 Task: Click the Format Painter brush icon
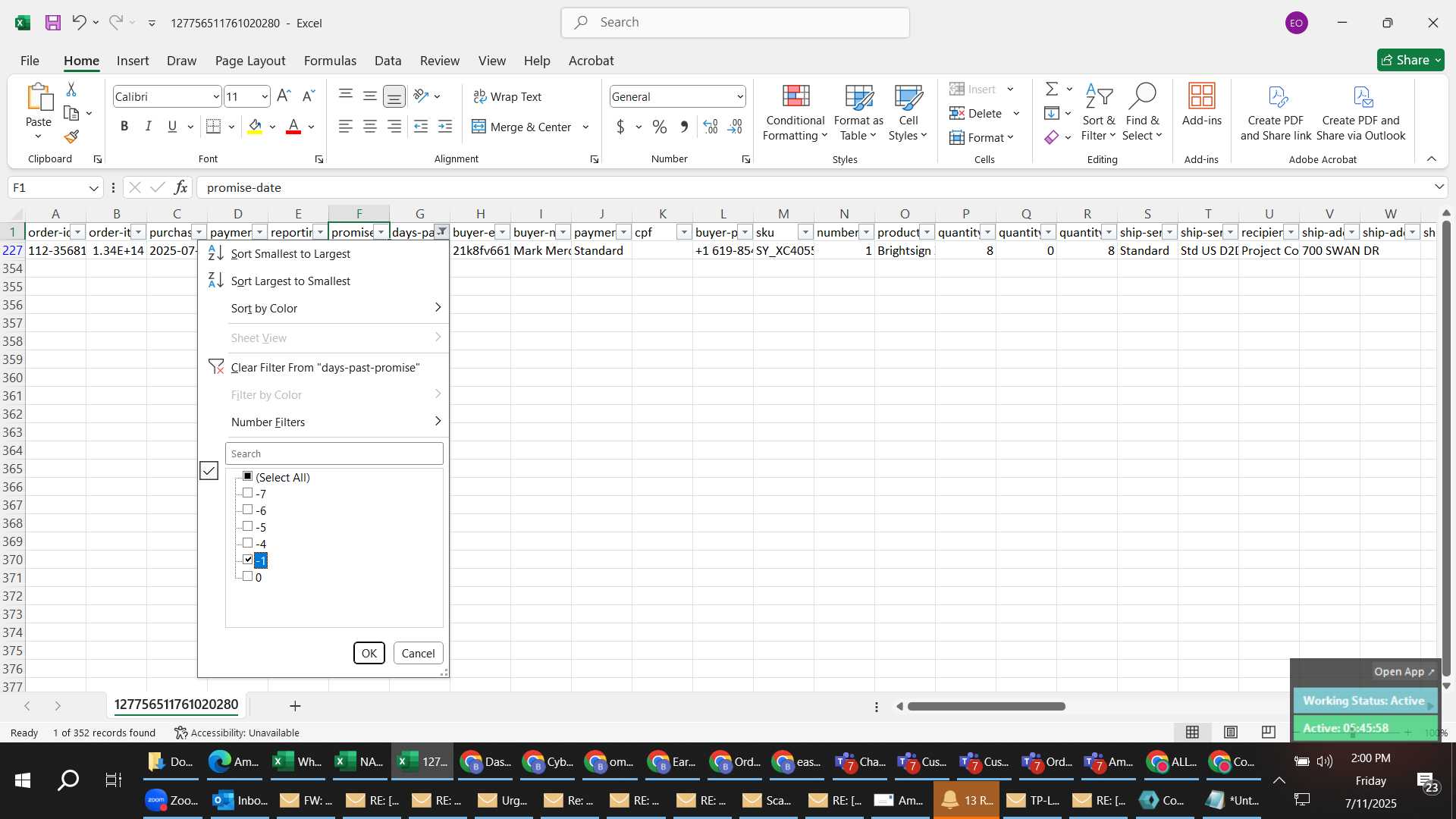coord(71,136)
